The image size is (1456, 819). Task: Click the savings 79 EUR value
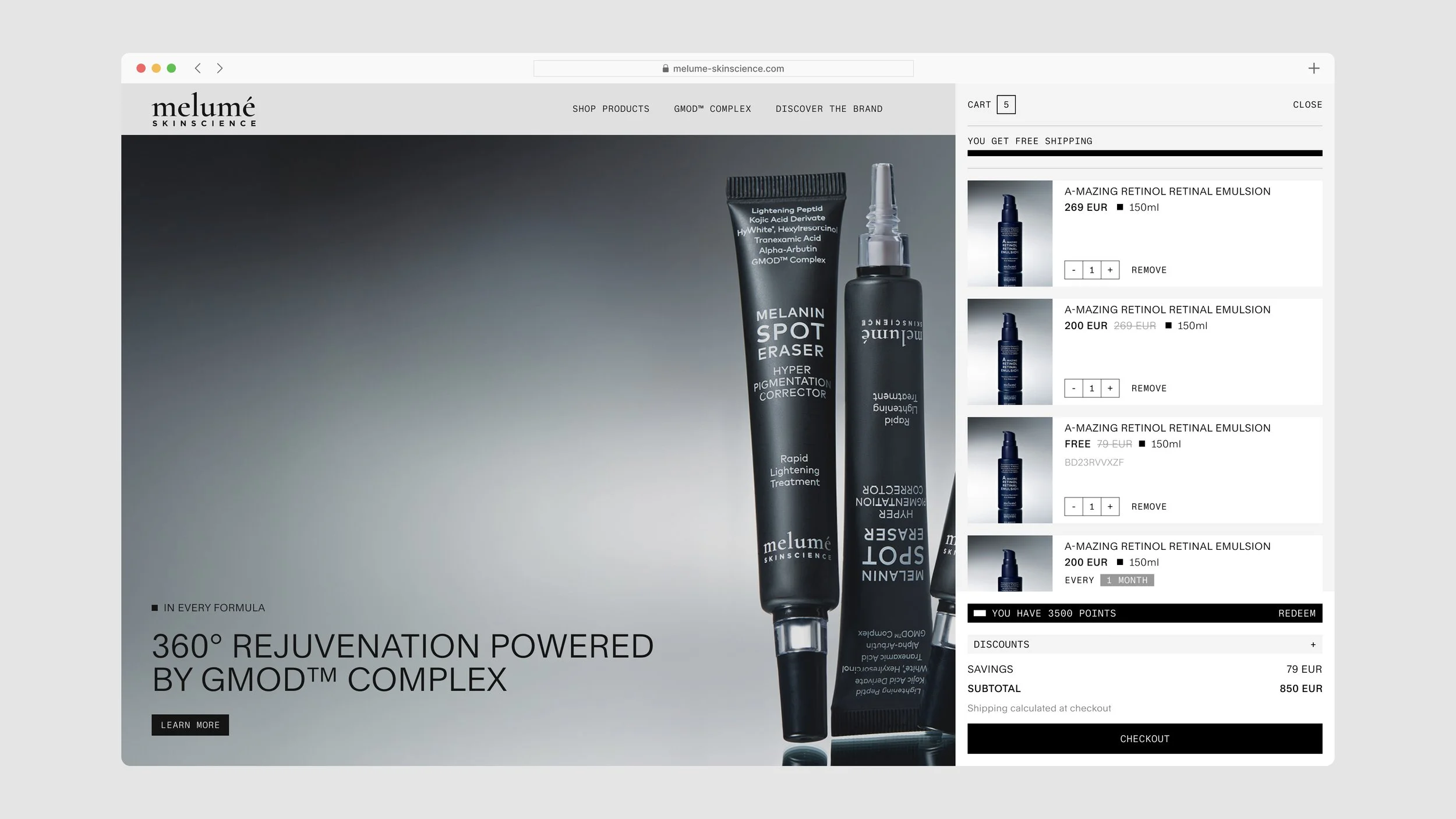pyautogui.click(x=1304, y=669)
